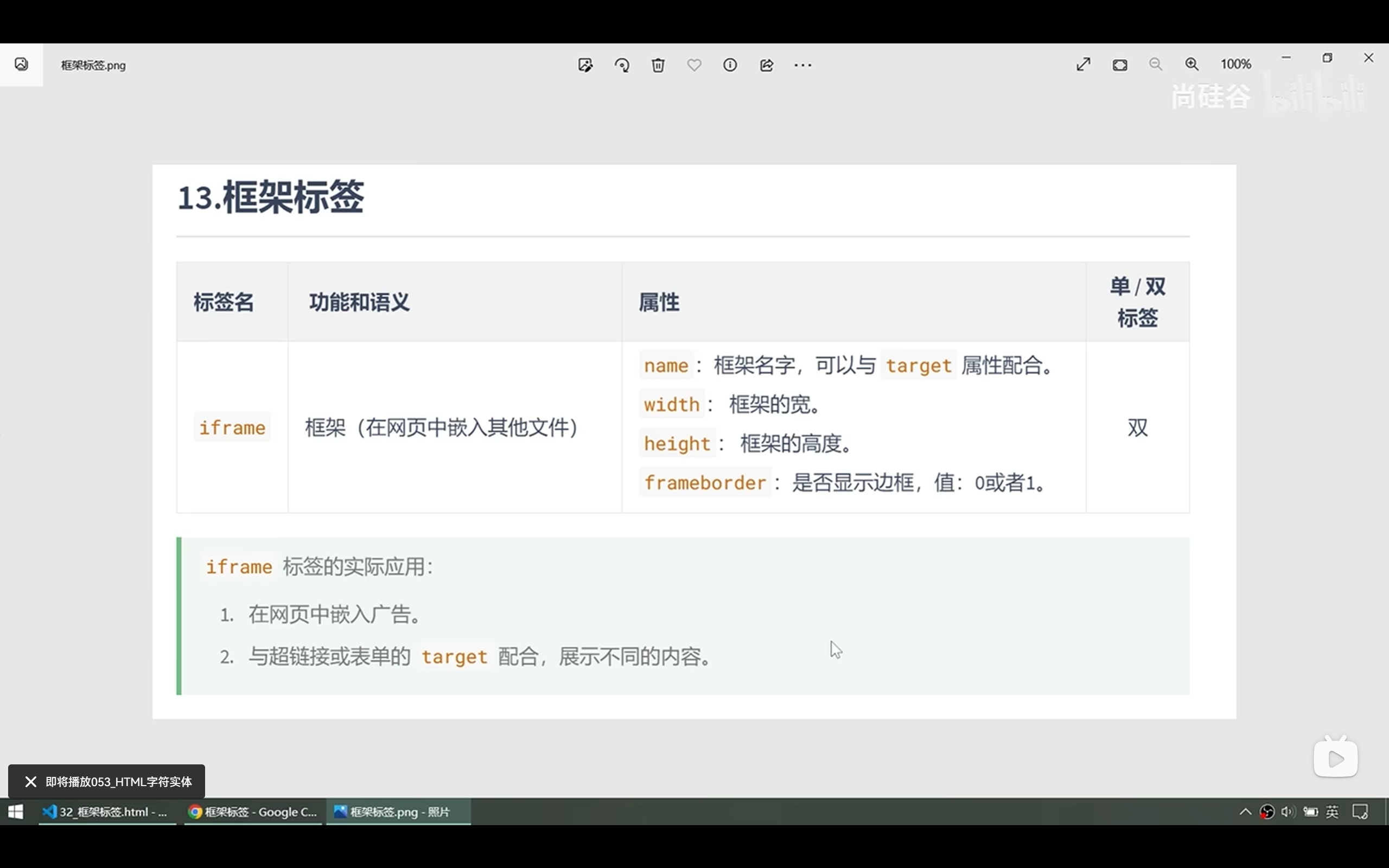The height and width of the screenshot is (868, 1389).
Task: Delete the current image
Action: pos(658,65)
